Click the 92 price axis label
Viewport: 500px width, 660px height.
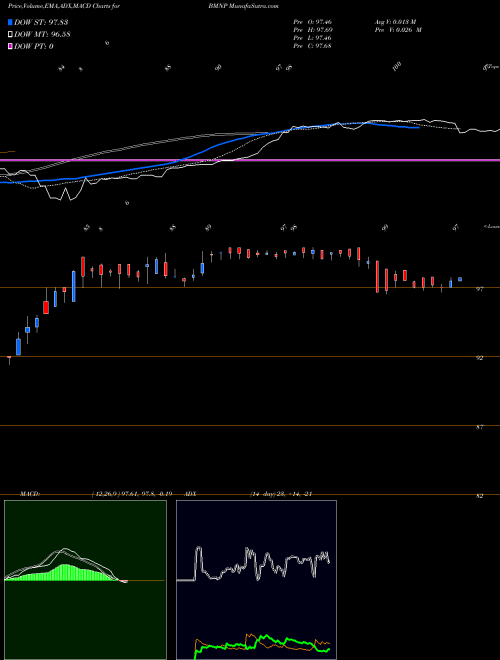[x=480, y=358]
